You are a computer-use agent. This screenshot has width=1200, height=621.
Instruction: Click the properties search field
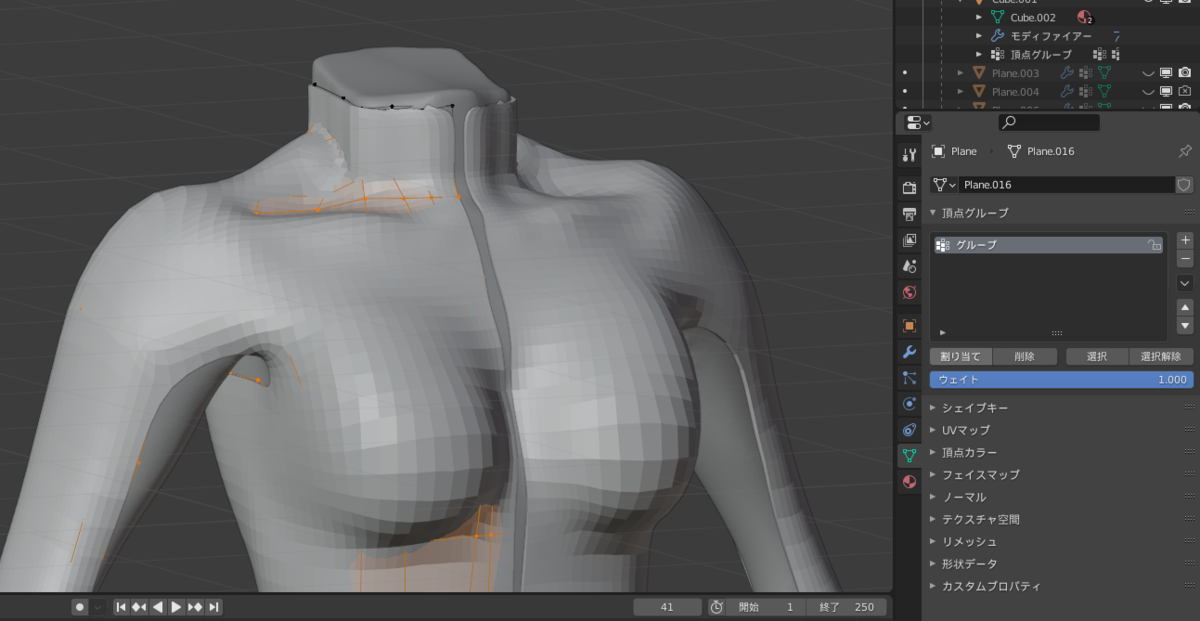1049,122
